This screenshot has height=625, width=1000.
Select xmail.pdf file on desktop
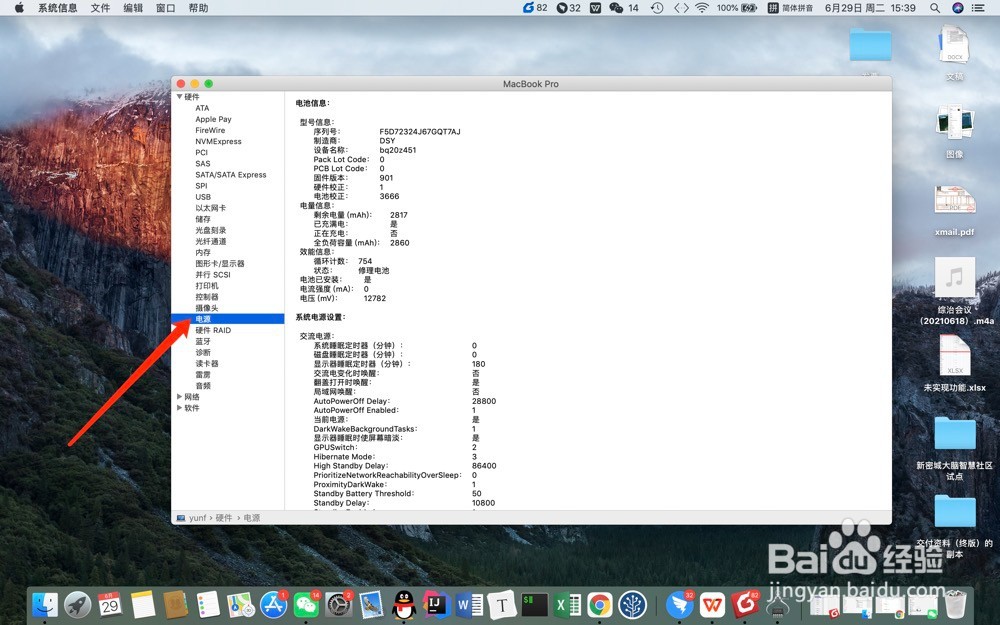tap(955, 210)
